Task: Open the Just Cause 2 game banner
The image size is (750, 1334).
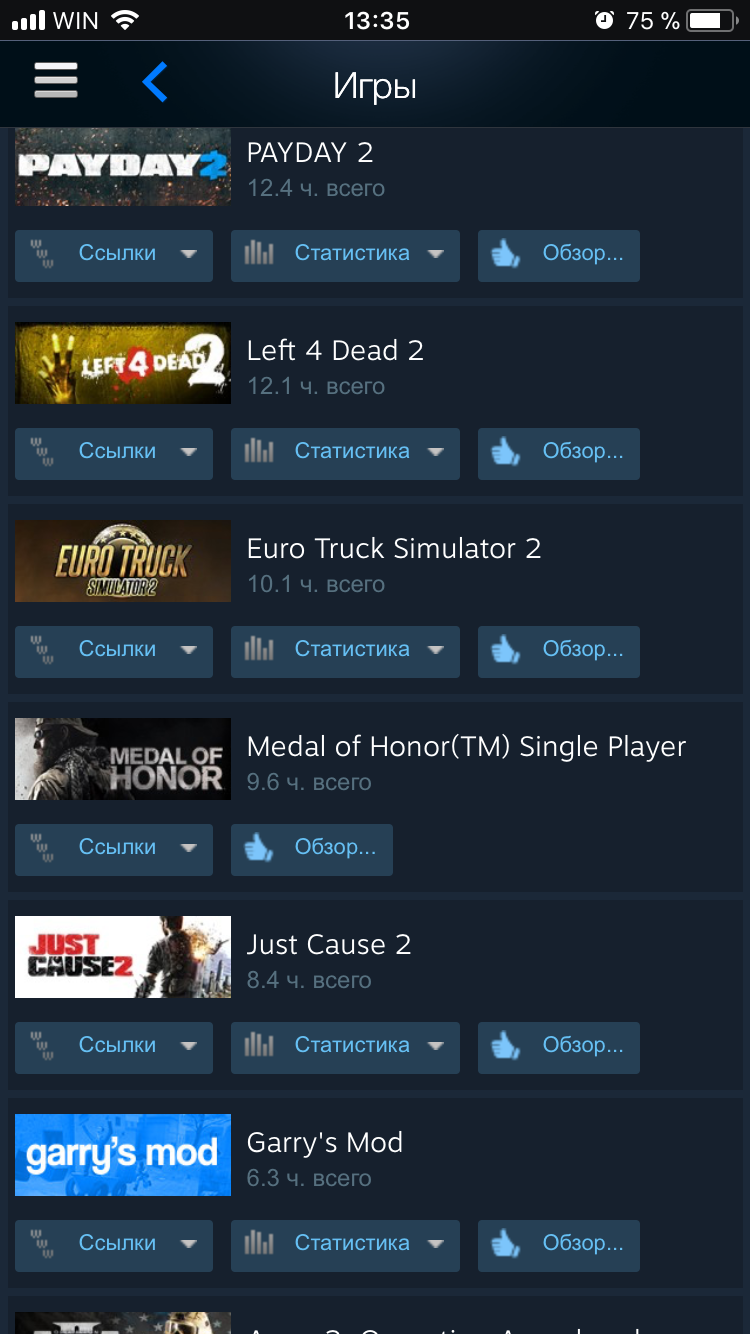Action: [x=123, y=957]
